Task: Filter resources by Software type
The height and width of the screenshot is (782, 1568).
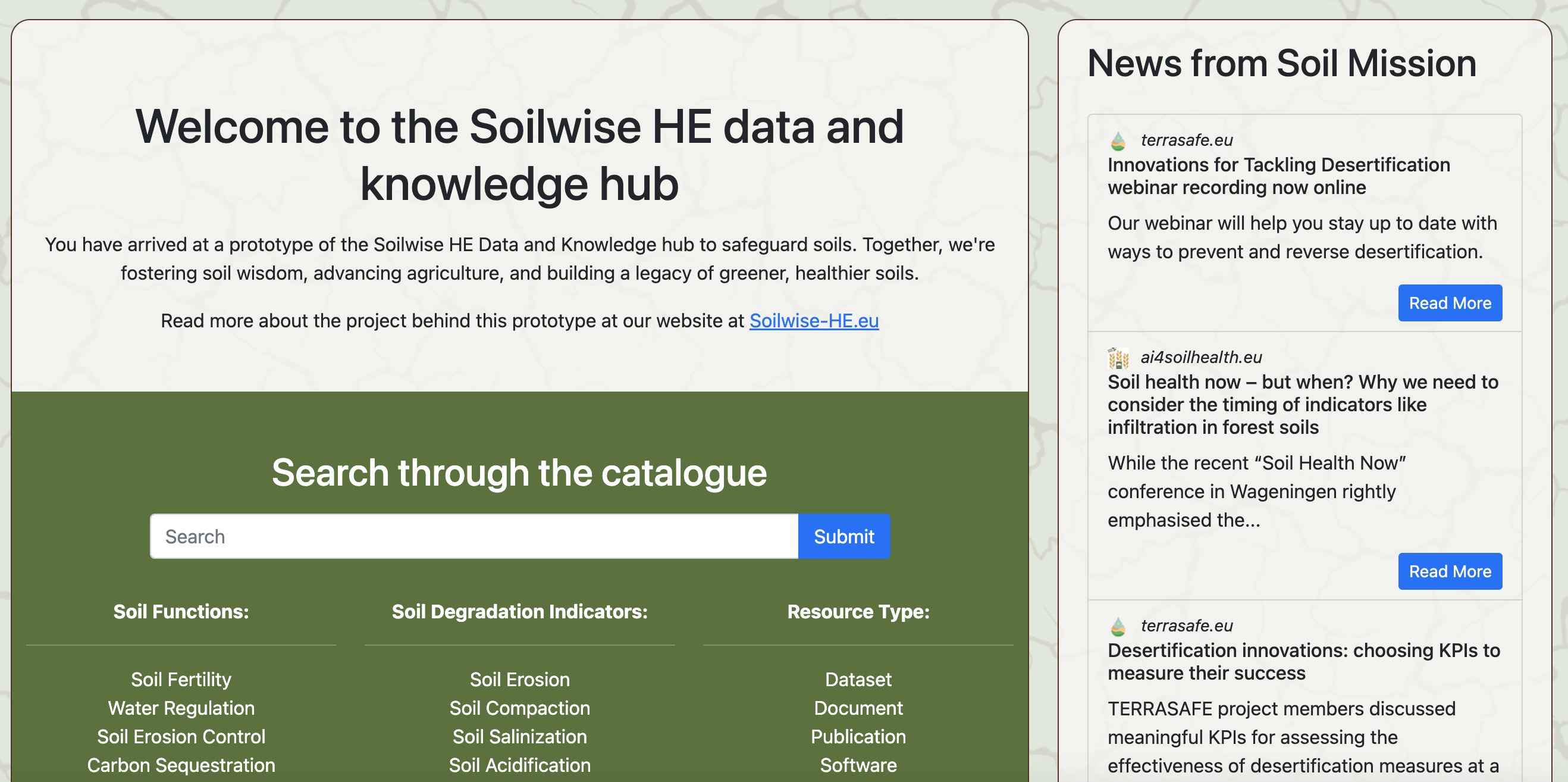Action: (858, 765)
